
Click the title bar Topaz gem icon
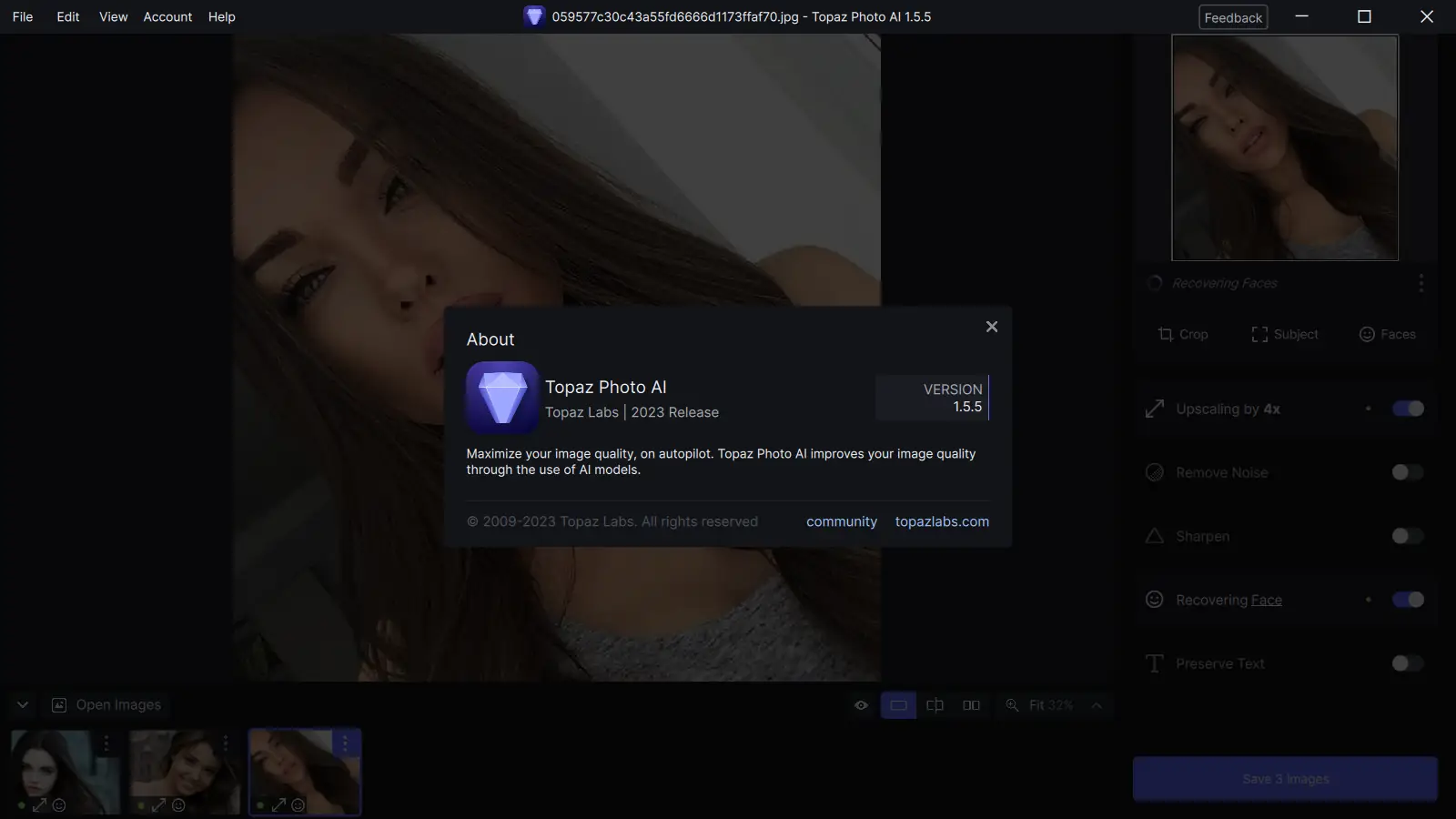coord(534,16)
